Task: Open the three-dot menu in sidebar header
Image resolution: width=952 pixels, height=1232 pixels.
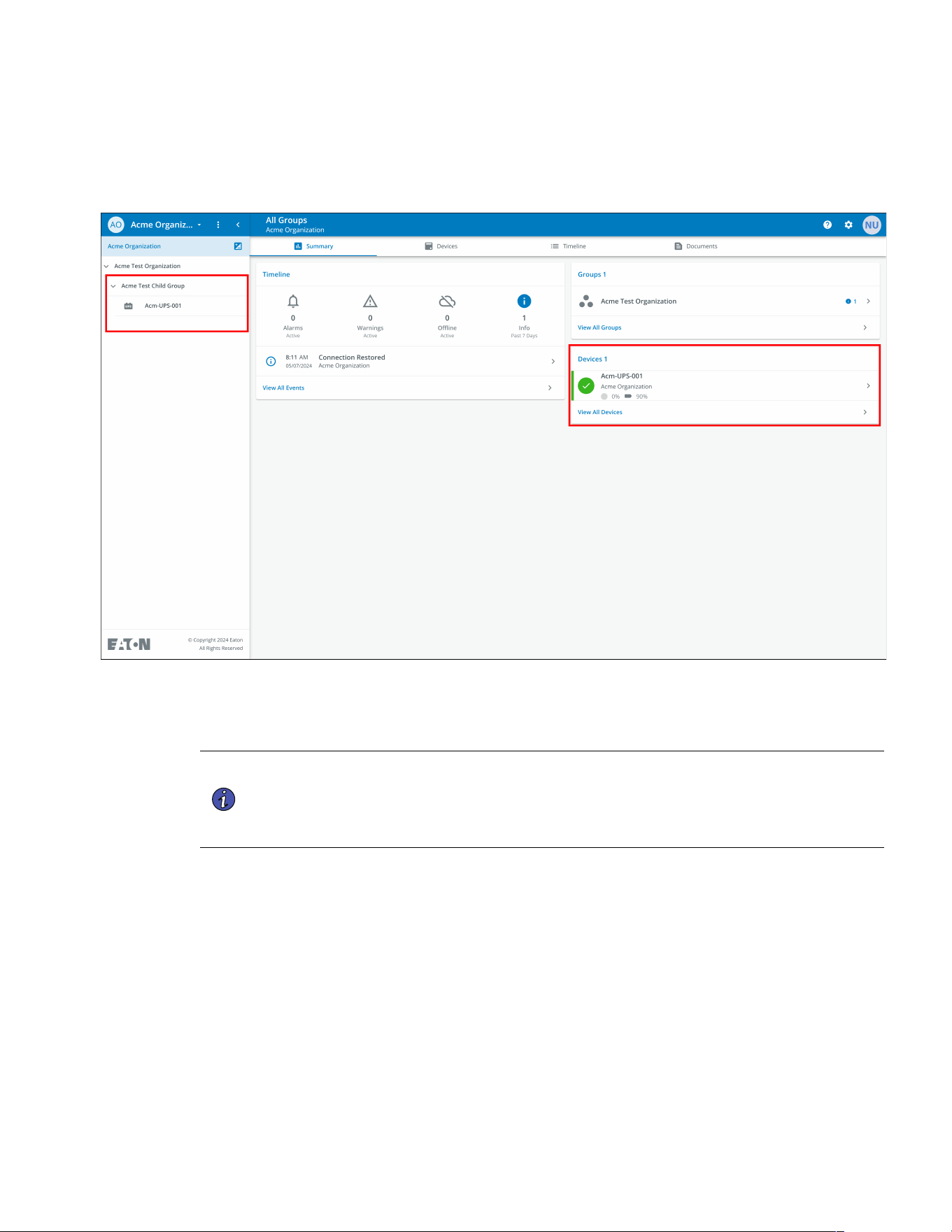Action: coord(218,225)
